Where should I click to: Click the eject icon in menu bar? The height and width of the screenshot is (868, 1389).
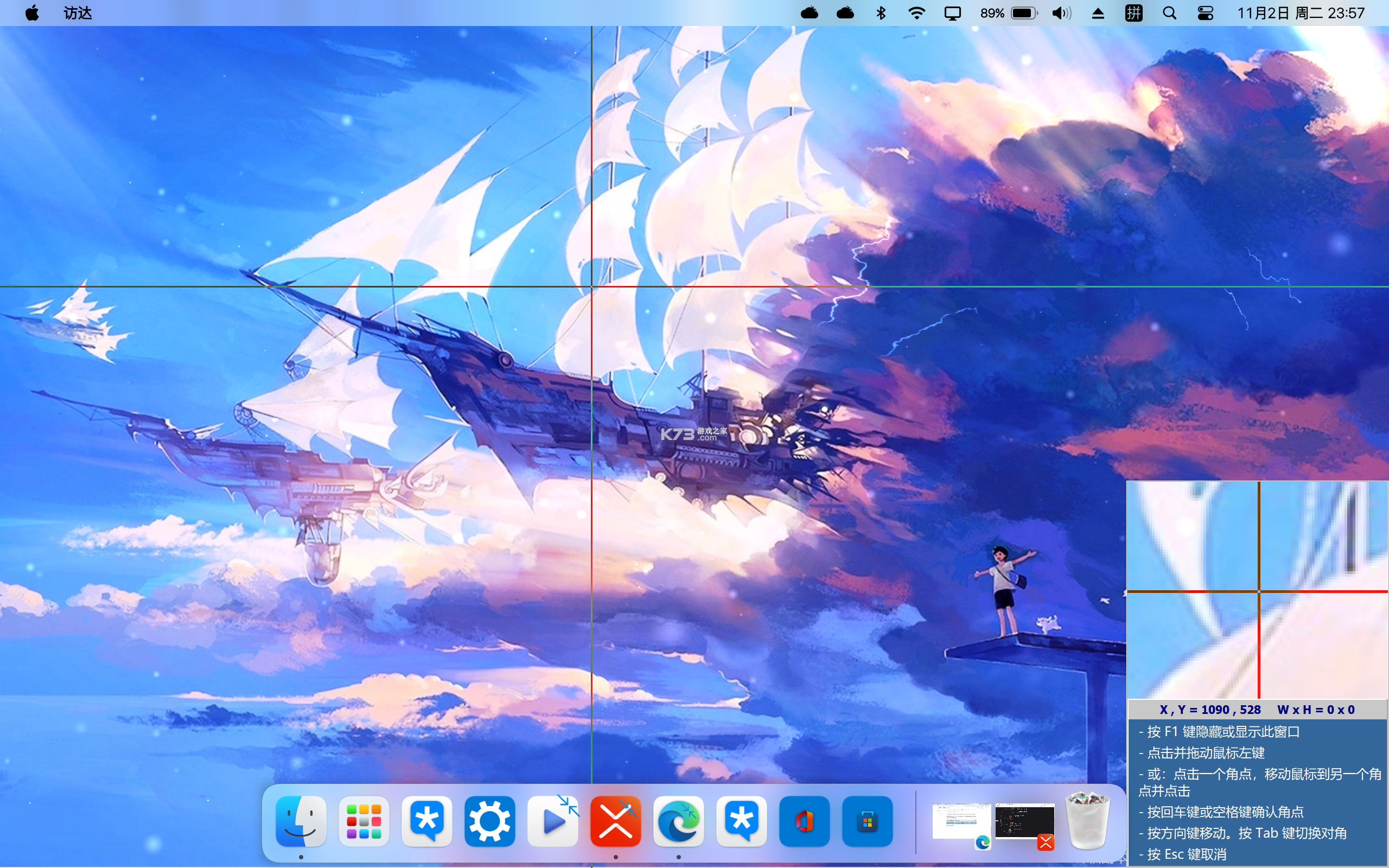(1098, 13)
